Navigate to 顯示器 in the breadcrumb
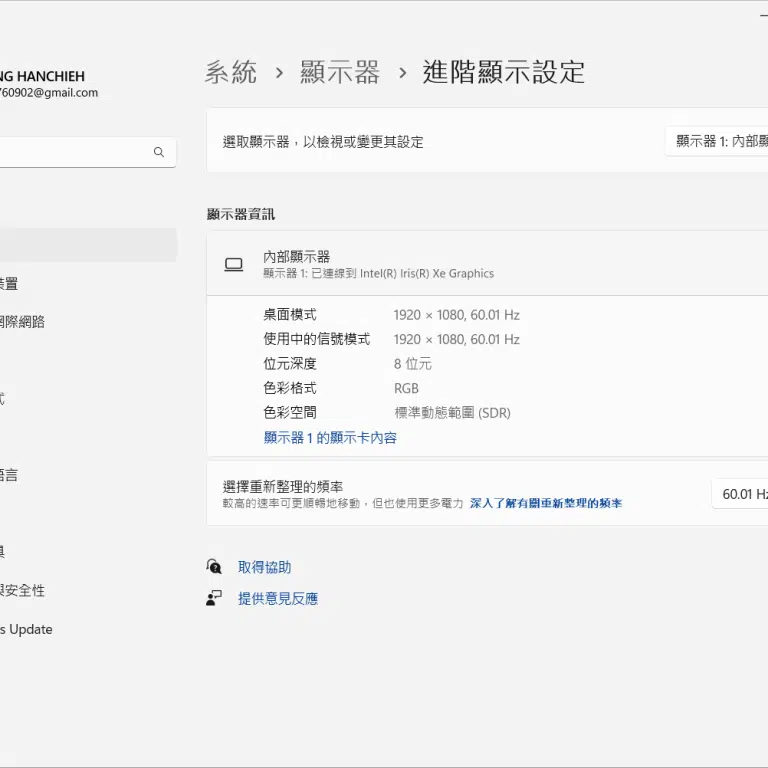The image size is (768, 768). 340,73
